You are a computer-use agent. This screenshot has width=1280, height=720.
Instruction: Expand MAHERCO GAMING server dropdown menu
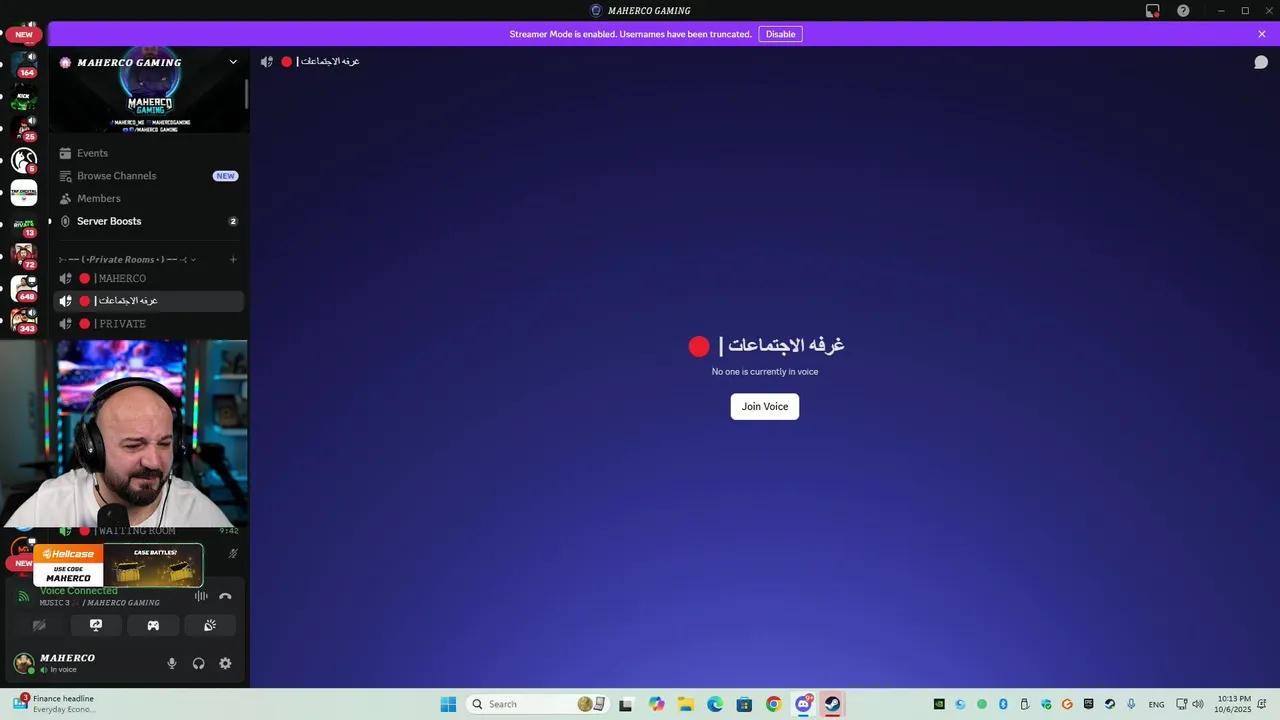coord(233,62)
